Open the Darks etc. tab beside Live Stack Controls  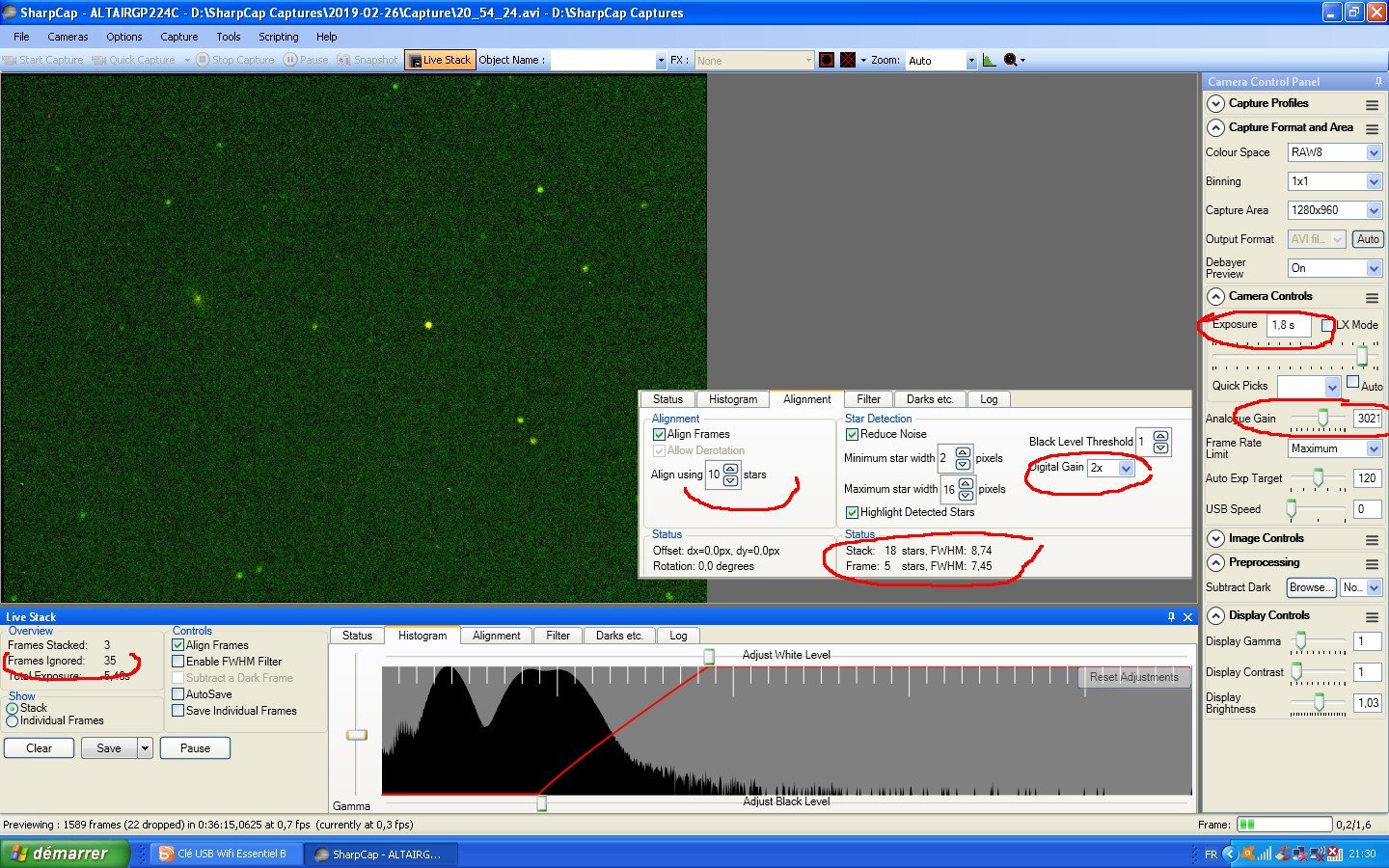[x=619, y=637]
